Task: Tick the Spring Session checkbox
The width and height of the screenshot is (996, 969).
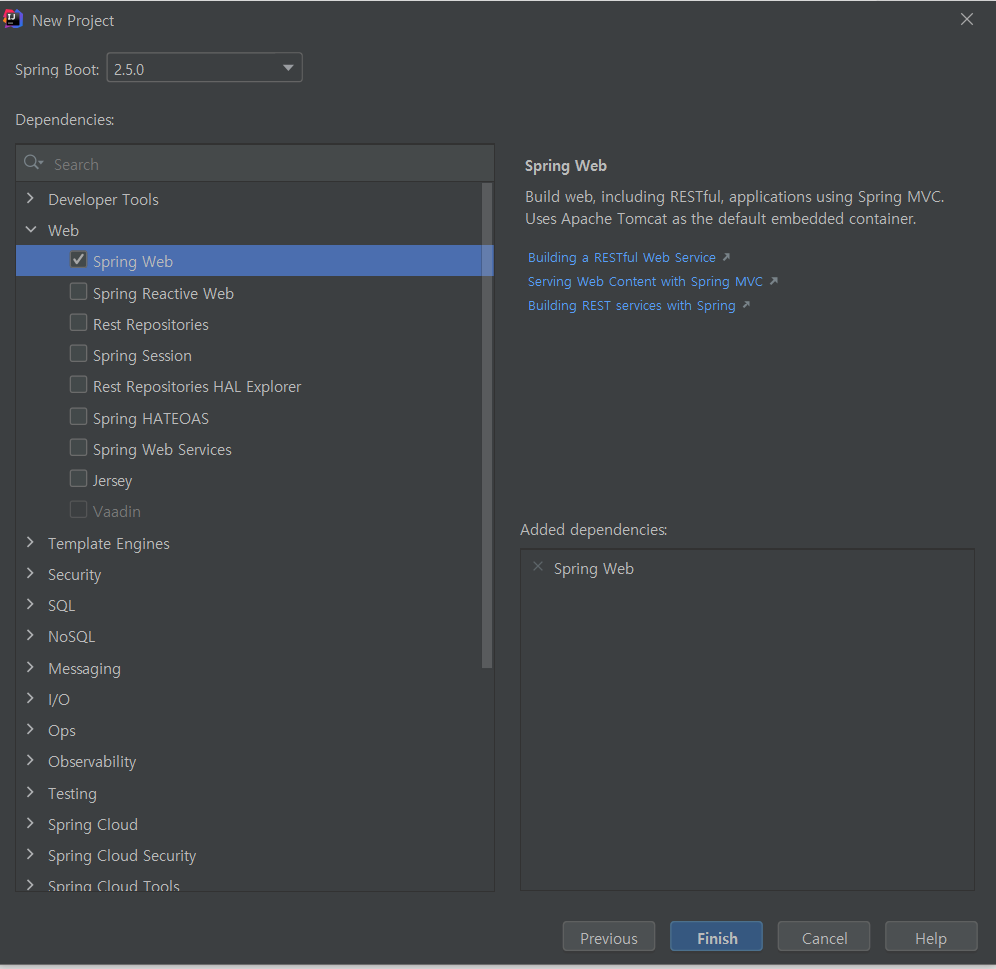Action: tap(78, 354)
